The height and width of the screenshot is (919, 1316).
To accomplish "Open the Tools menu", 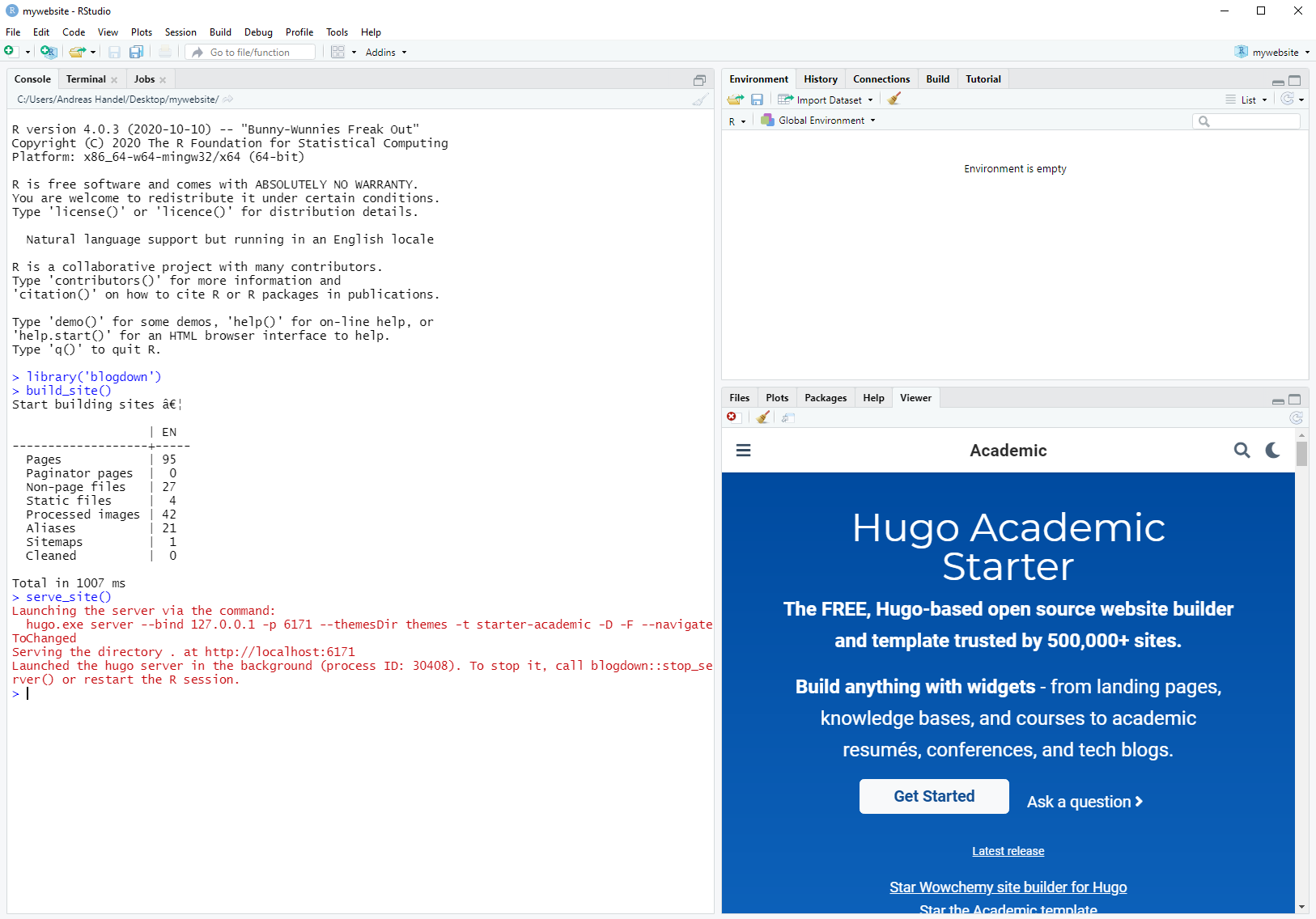I will click(337, 32).
